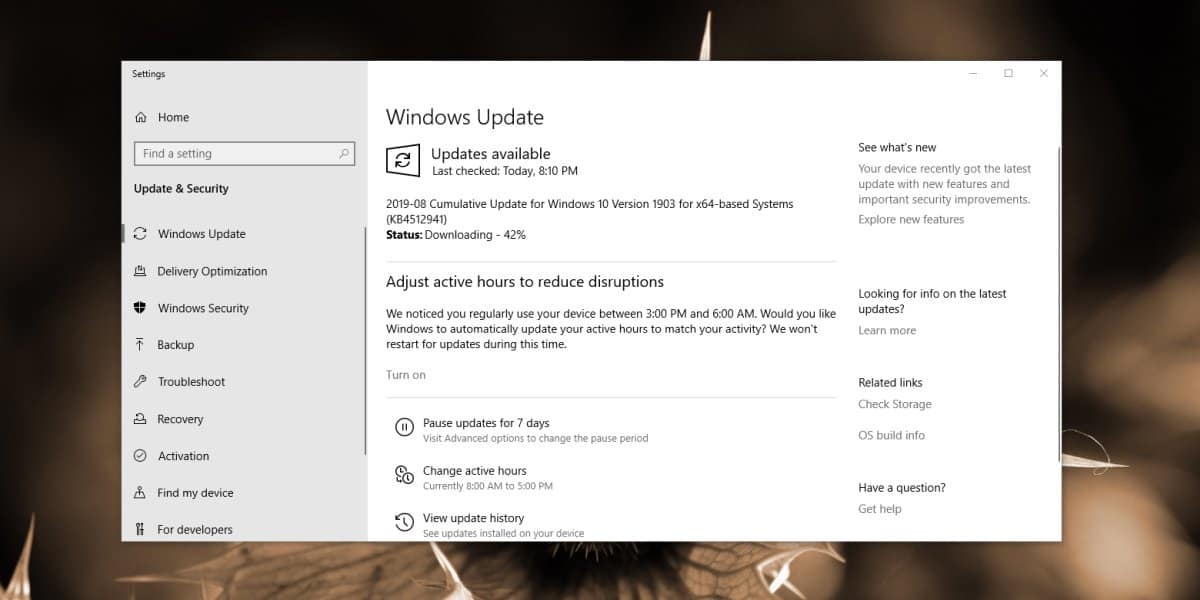Click the sidebar vertical scrollbar
1200x600 pixels.
pos(365,340)
